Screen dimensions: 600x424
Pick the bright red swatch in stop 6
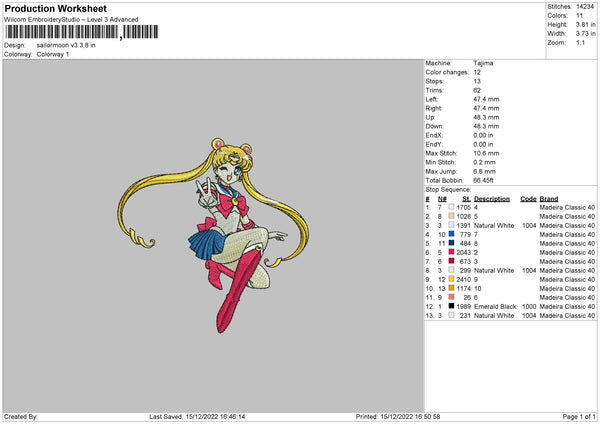[x=452, y=252]
